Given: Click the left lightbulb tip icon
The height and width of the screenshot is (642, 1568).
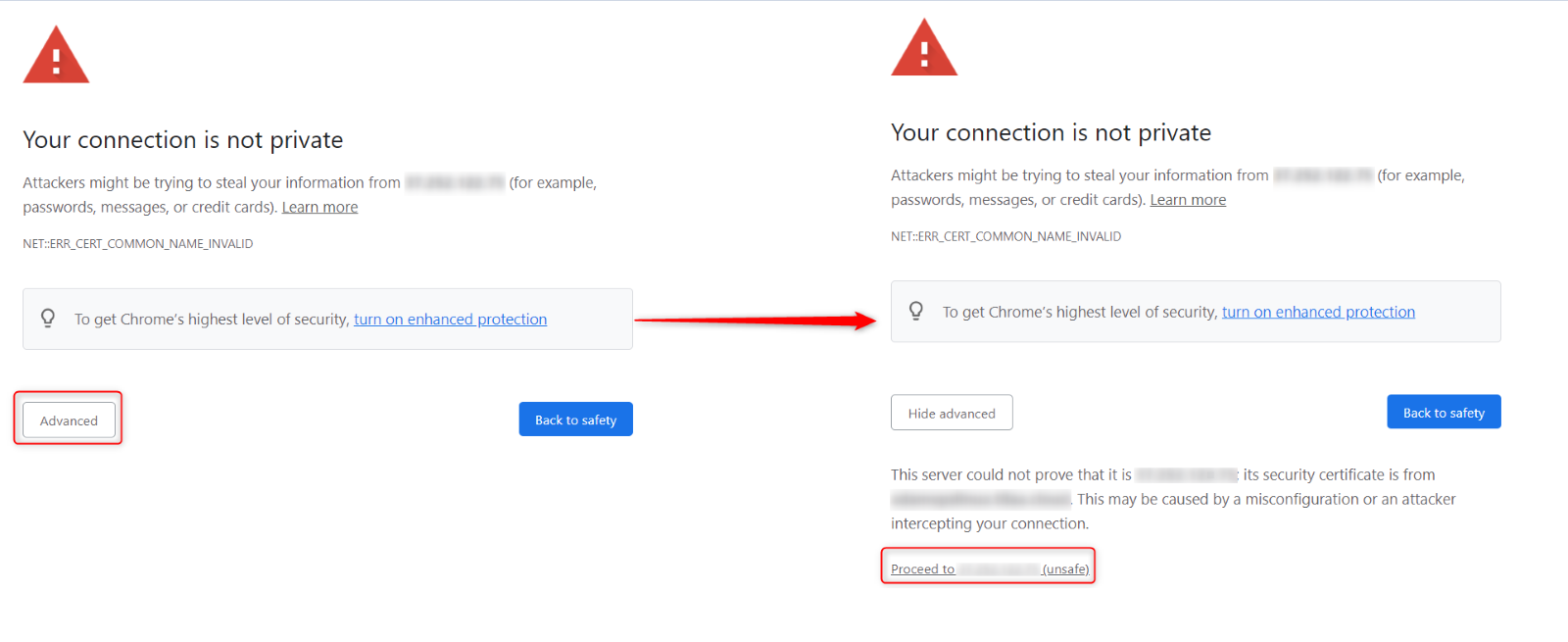Looking at the screenshot, I should [x=48, y=319].
